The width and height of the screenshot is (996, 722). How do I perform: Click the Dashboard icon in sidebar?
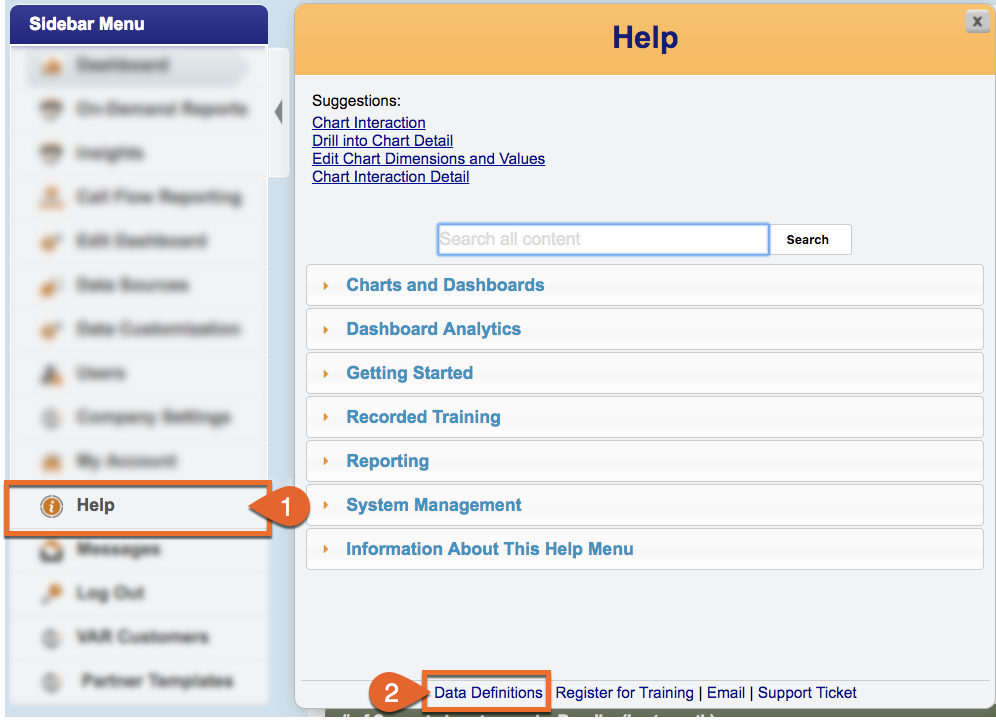coord(50,66)
